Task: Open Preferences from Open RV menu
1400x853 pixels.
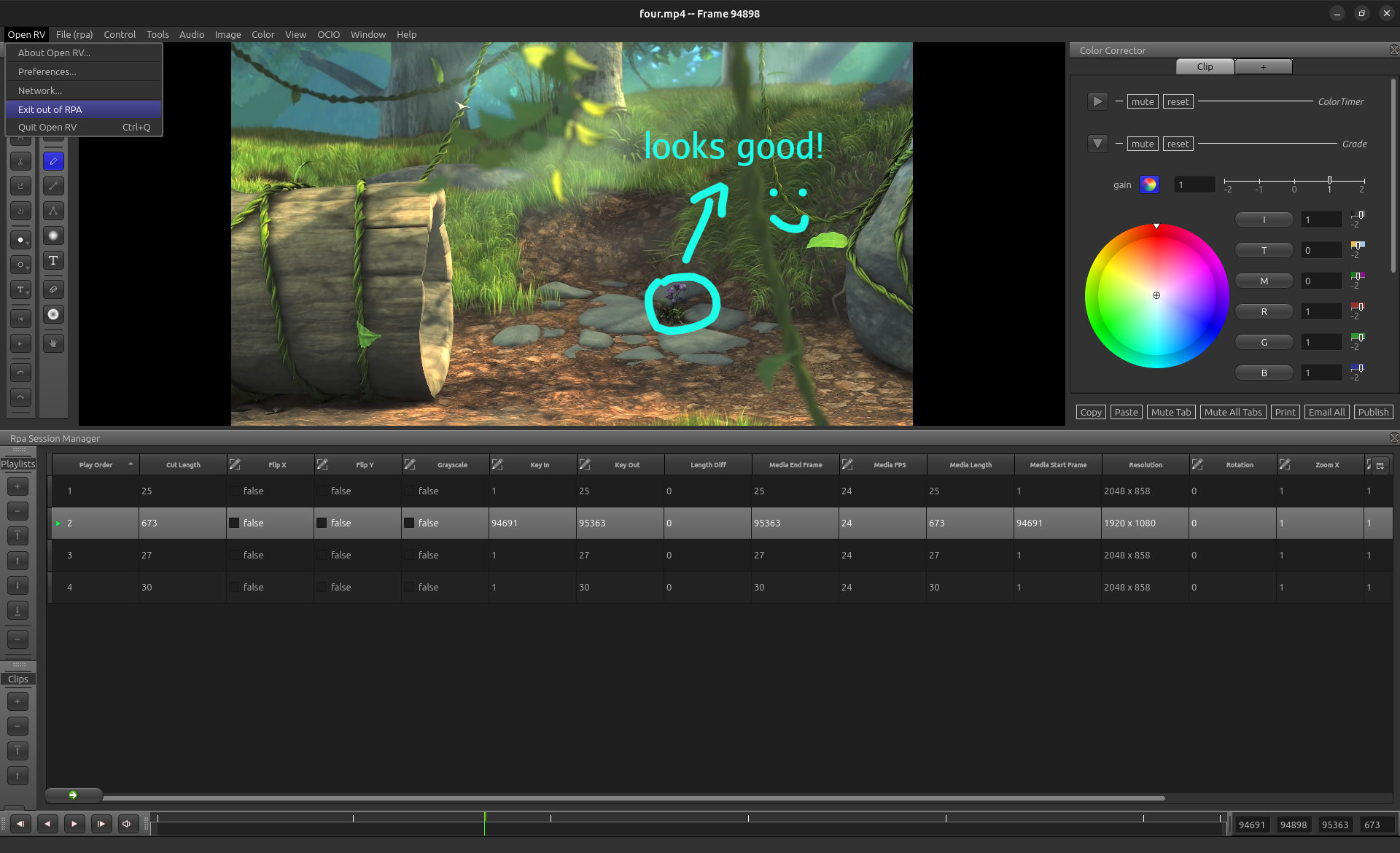Action: (84, 71)
